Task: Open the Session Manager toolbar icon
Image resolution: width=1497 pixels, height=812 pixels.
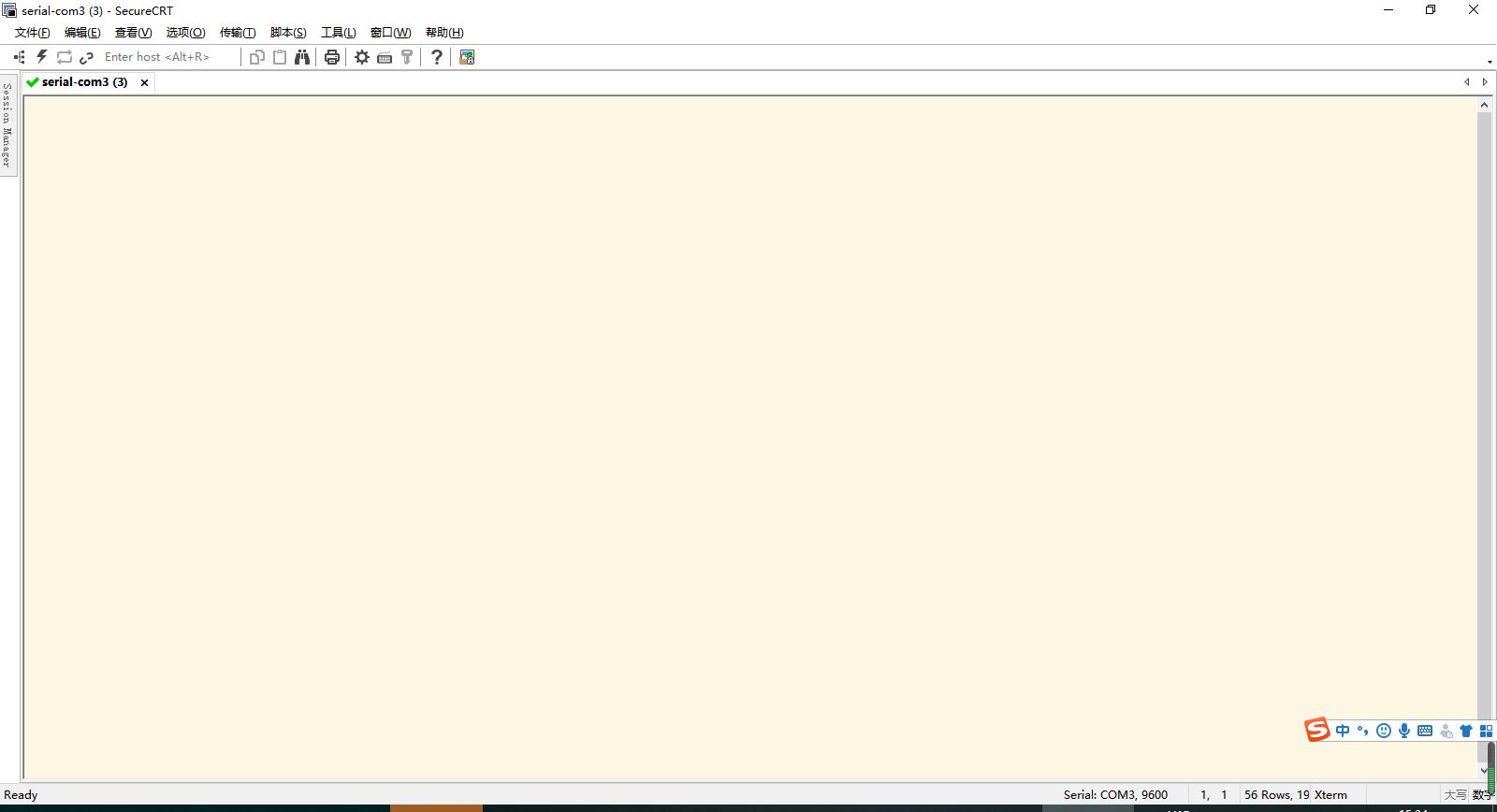Action: [19, 57]
